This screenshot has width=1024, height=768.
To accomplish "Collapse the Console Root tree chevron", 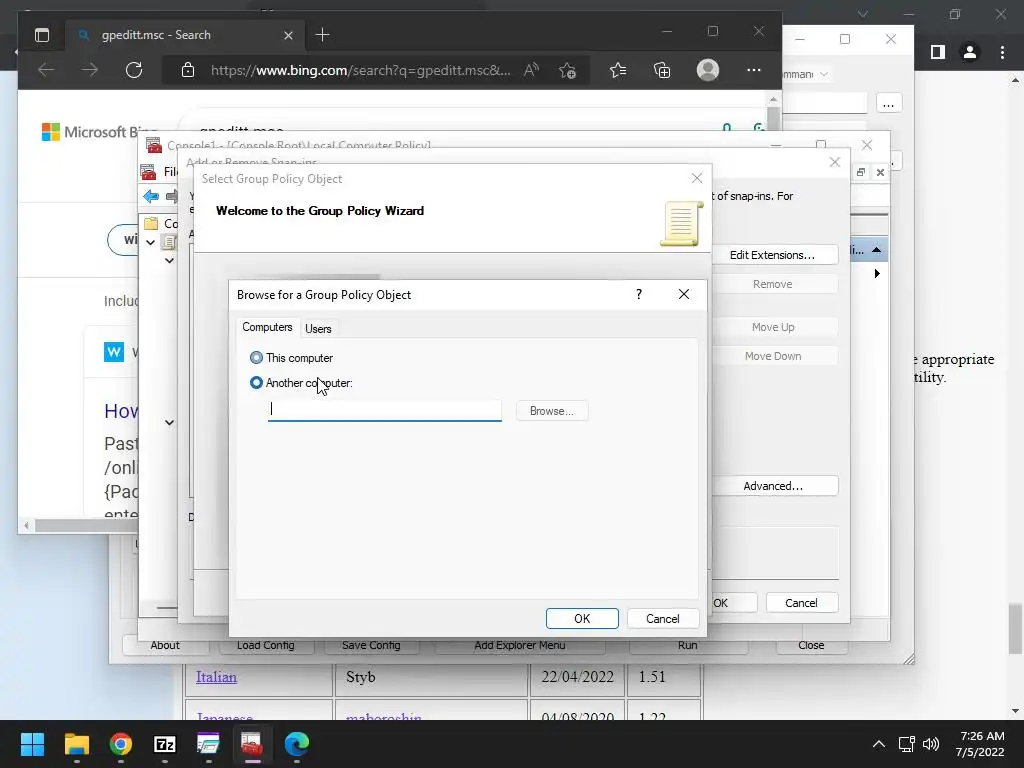I will pyautogui.click(x=150, y=242).
